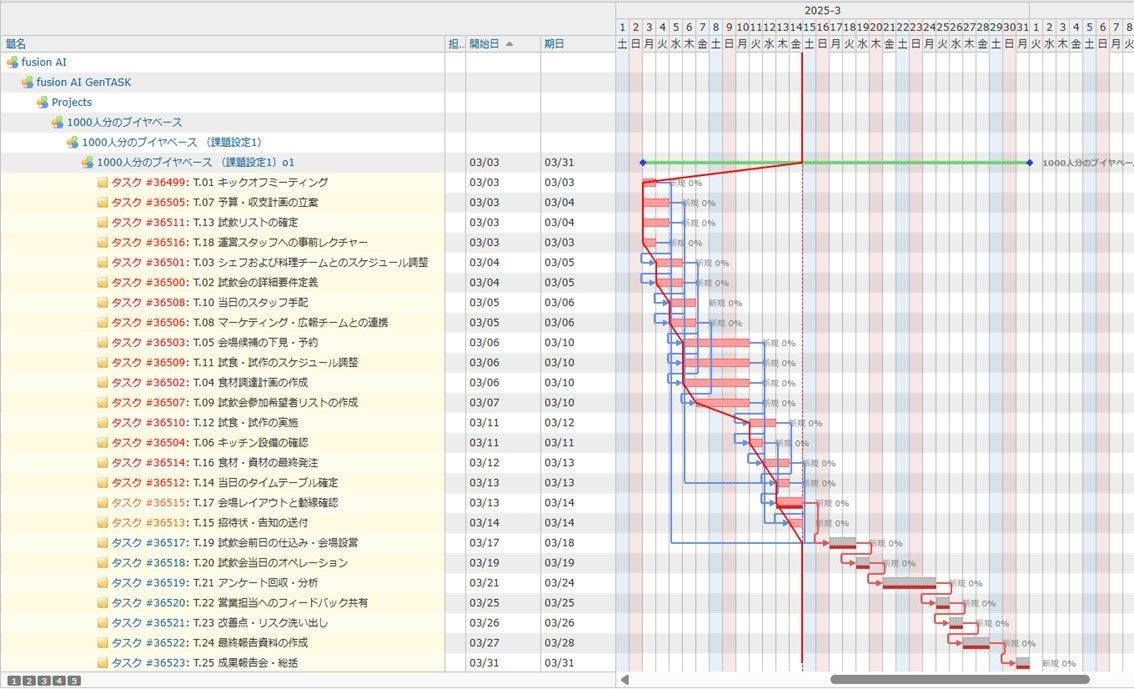This screenshot has width=1134, height=689.
Task: Open the 1000人分のブイヤベース （課題設定1） project link
Action: 171,142
